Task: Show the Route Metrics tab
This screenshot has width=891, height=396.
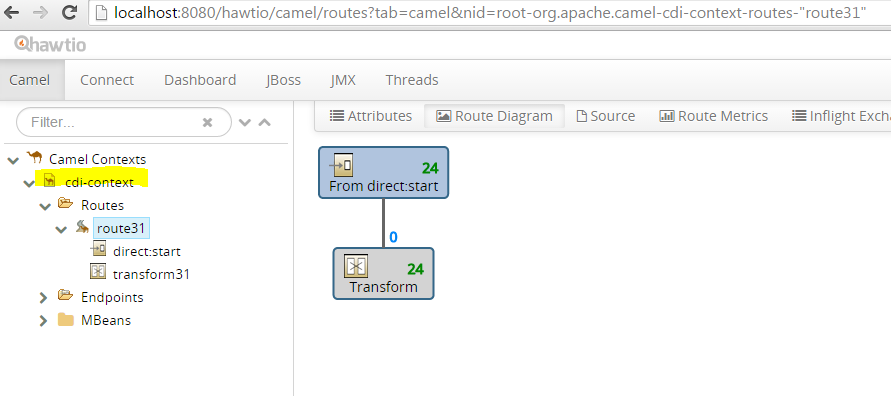Action: (714, 116)
